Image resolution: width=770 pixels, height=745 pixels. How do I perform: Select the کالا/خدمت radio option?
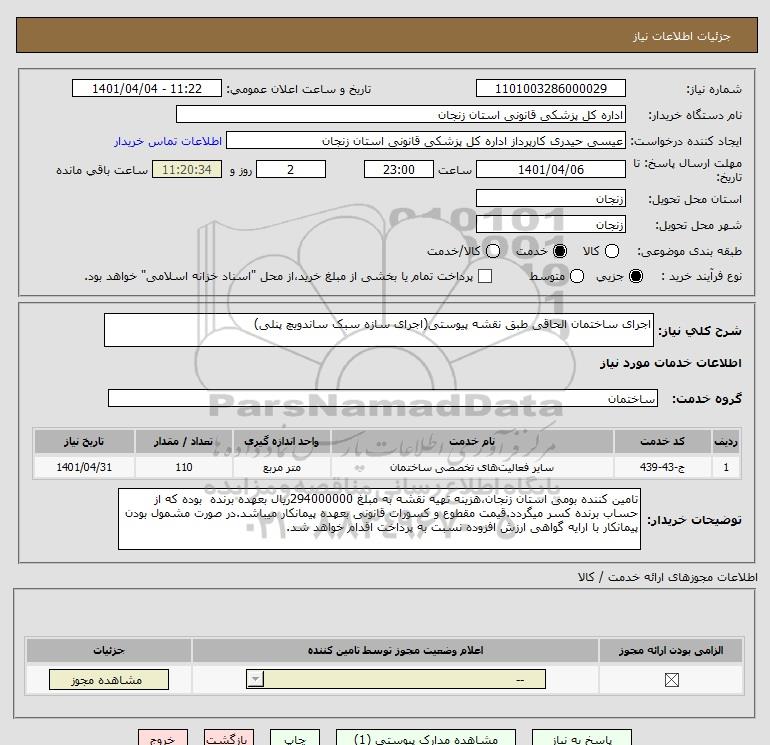point(493,251)
